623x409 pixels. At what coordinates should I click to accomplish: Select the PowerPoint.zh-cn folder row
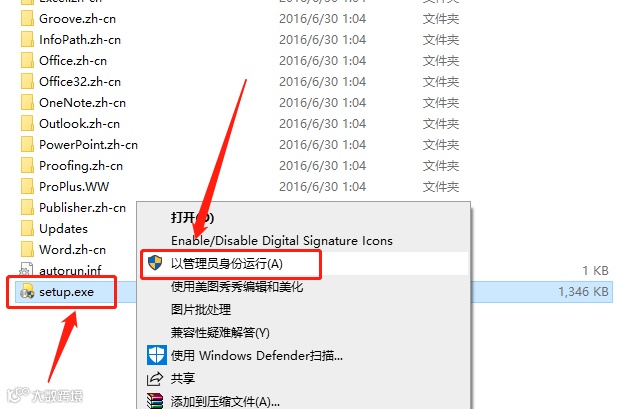pyautogui.click(x=240, y=145)
